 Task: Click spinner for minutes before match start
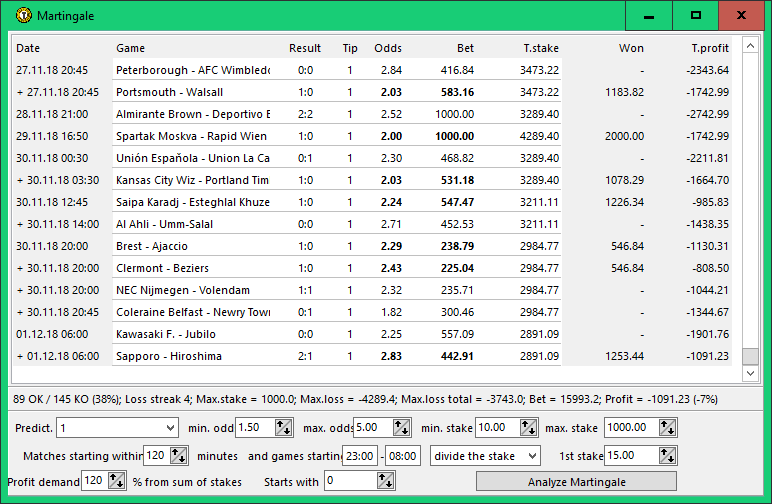[x=179, y=455]
